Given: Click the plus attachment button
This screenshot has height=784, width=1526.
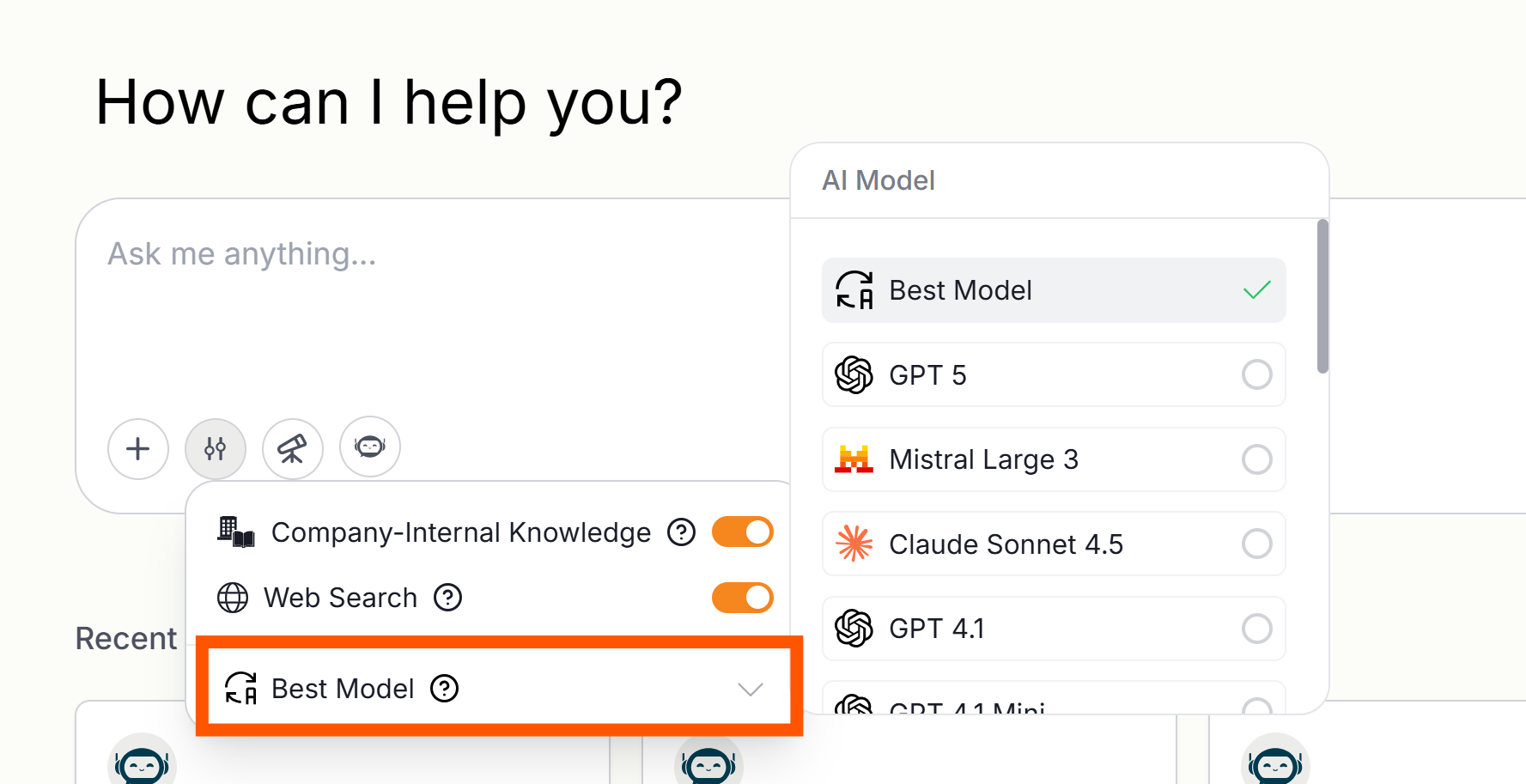Looking at the screenshot, I should tap(138, 448).
